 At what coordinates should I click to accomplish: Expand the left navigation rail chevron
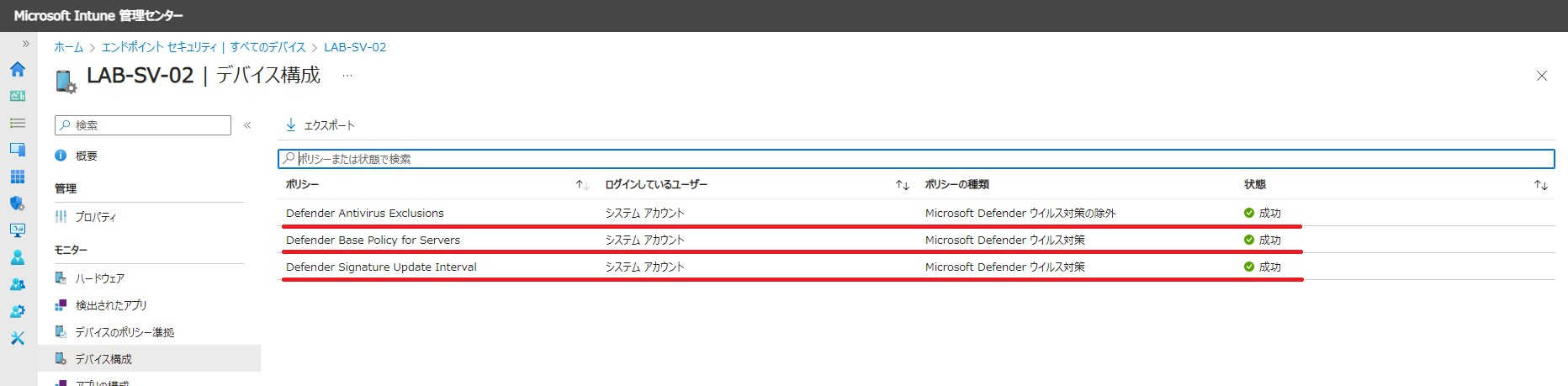point(25,44)
